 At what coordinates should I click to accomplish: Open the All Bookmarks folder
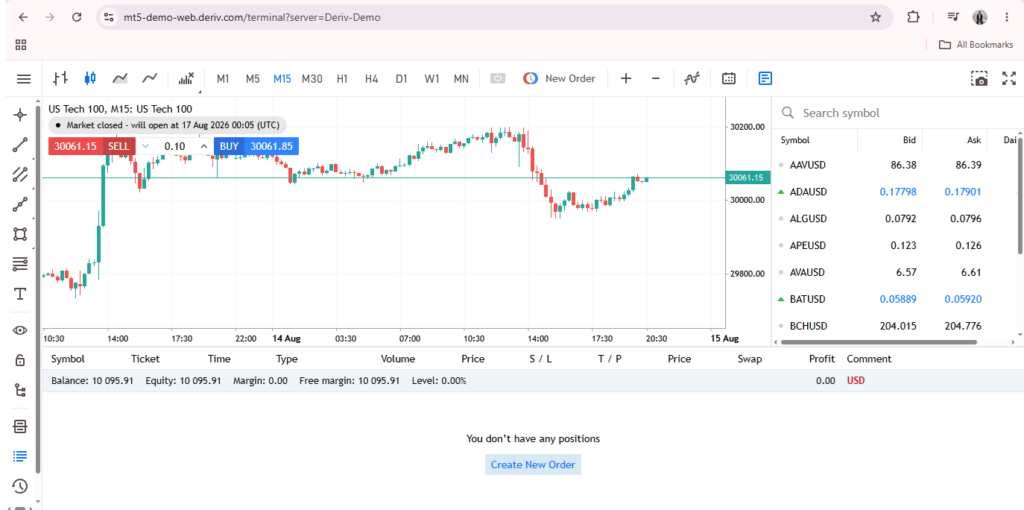coord(976,44)
